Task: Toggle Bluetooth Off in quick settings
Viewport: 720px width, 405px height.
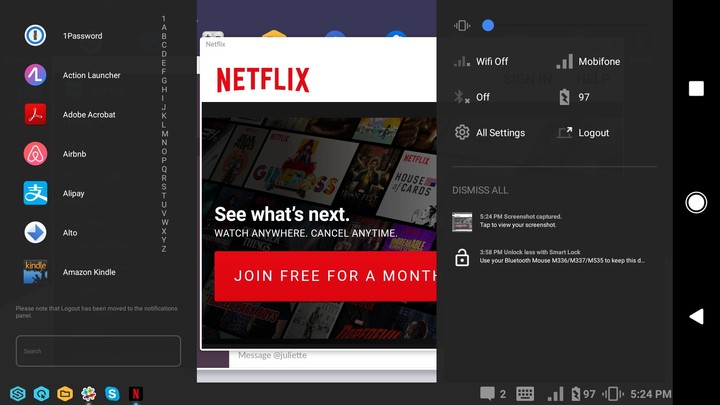Action: coord(472,97)
